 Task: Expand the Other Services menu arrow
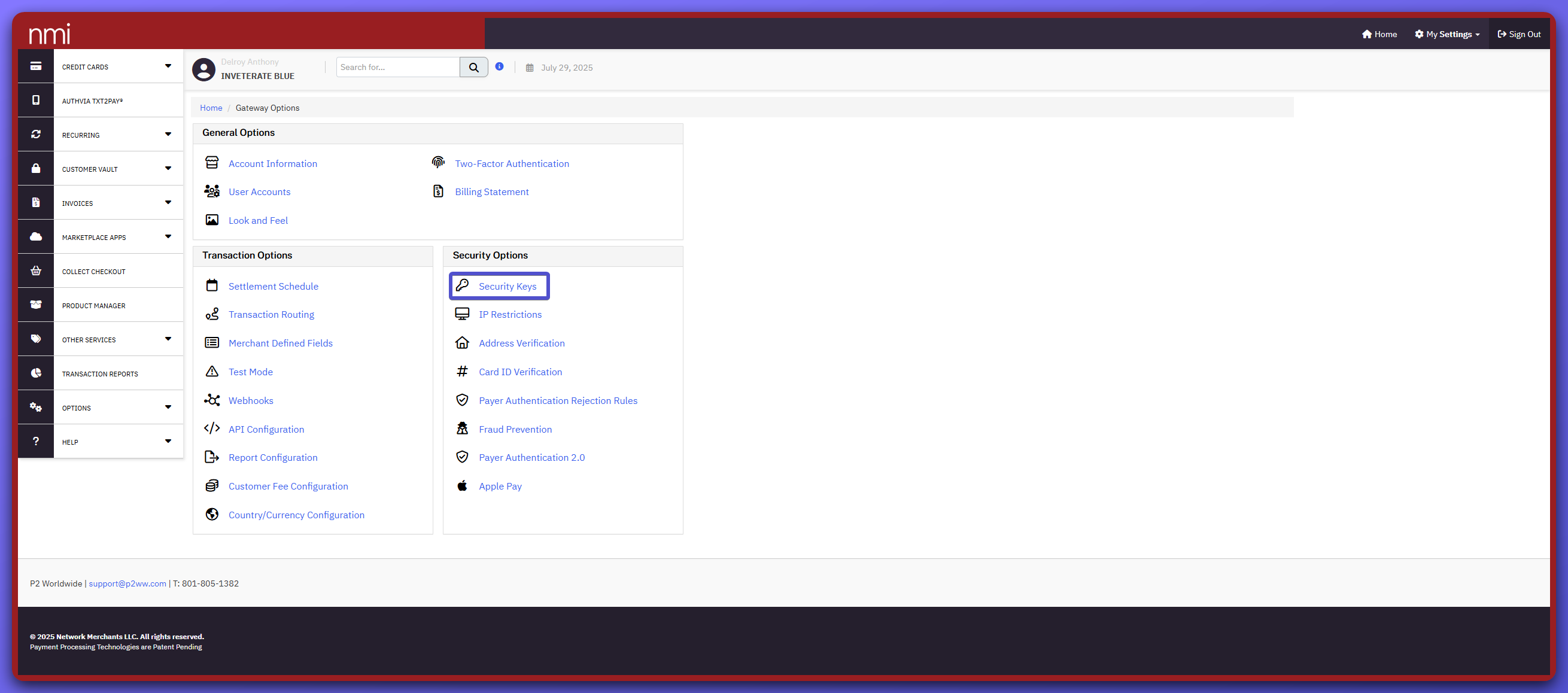click(x=168, y=339)
